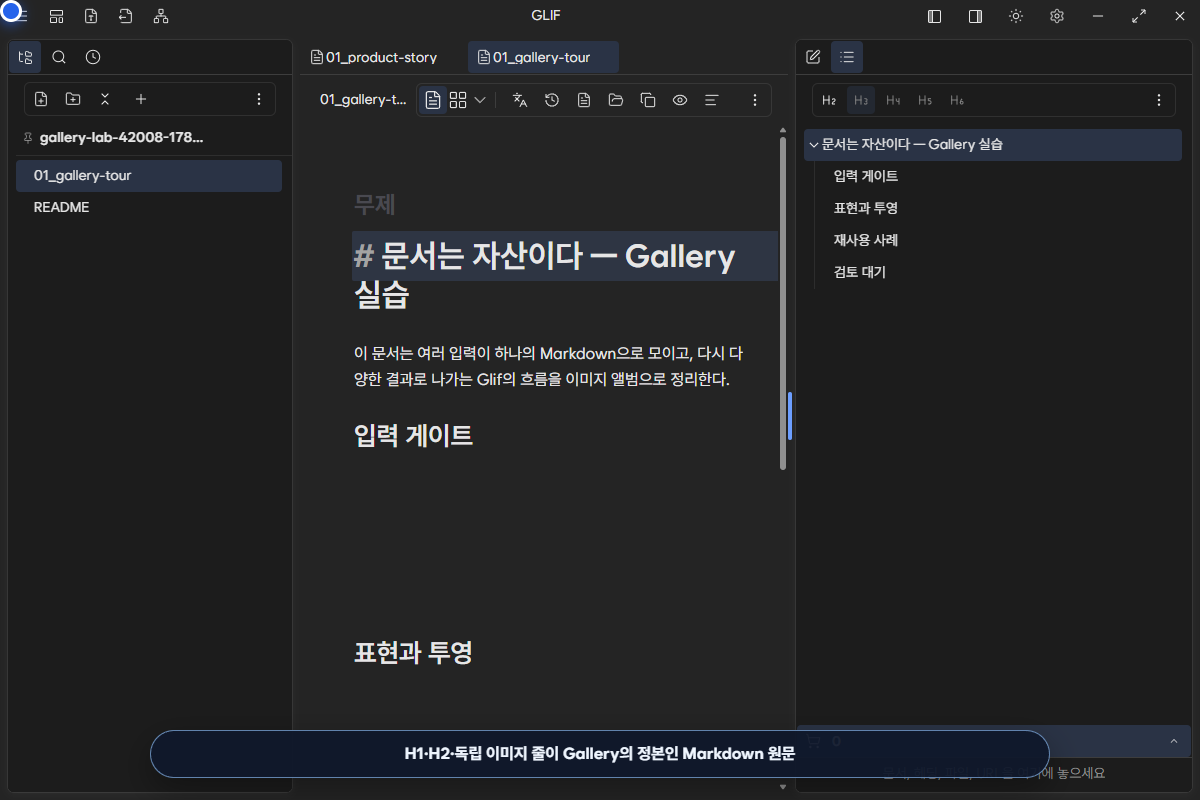The image size is (1200, 800).
Task: Open version history in editor toolbar
Action: (552, 100)
